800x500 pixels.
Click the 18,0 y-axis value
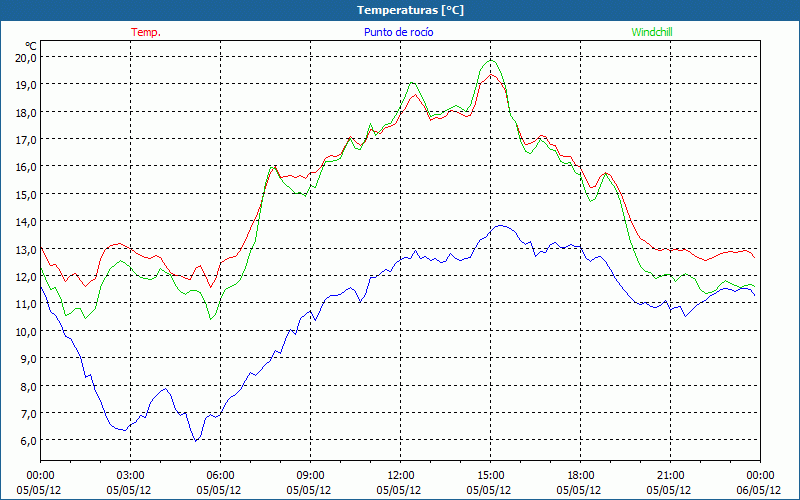26,112
